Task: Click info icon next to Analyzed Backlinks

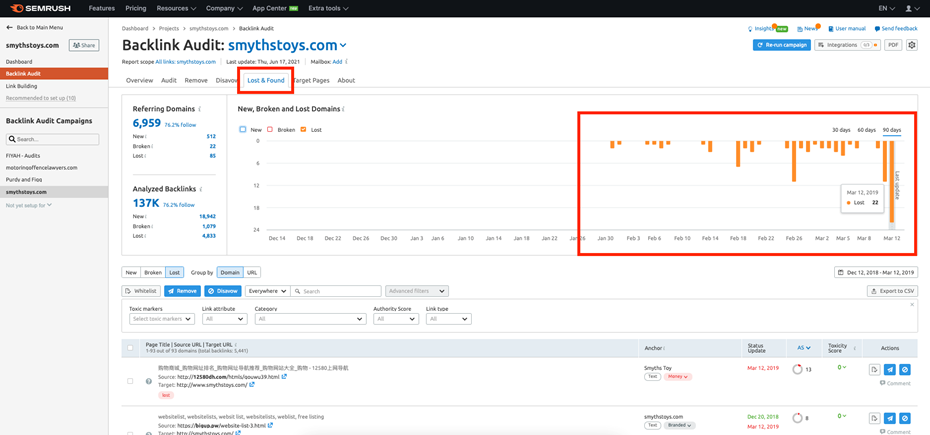Action: coord(200,189)
